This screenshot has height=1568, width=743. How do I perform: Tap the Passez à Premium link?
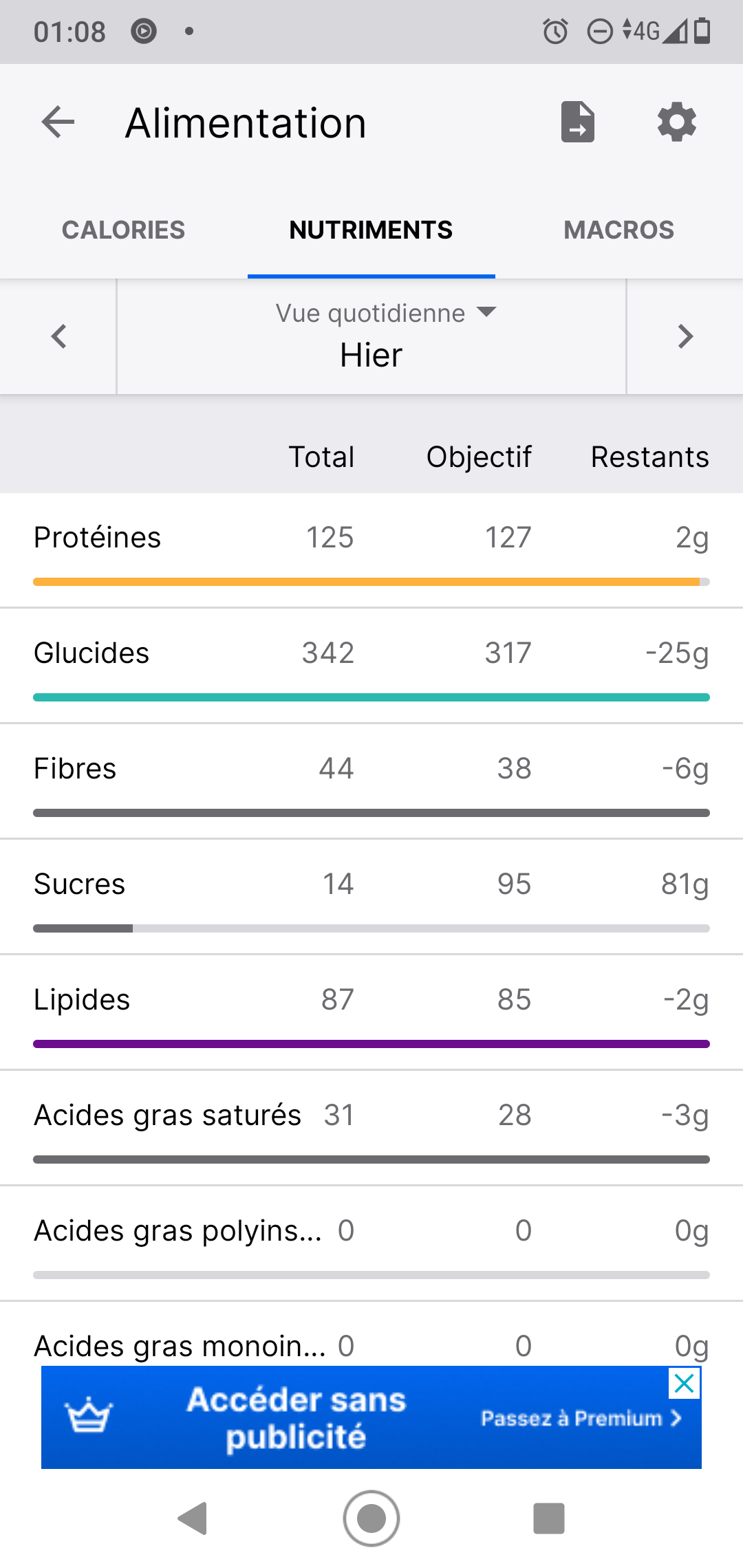tap(581, 1418)
